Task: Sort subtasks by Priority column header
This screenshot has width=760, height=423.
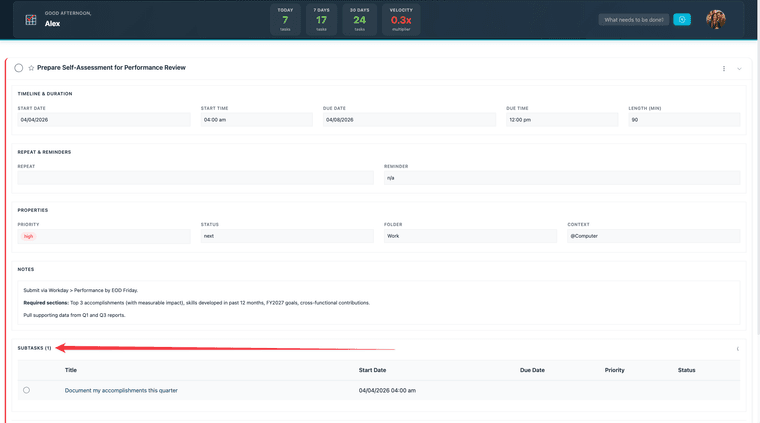Action: click(614, 370)
